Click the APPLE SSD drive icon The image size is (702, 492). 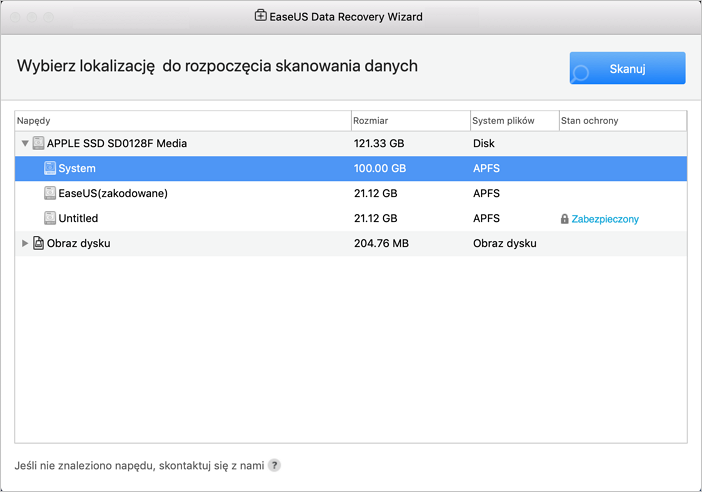click(39, 143)
